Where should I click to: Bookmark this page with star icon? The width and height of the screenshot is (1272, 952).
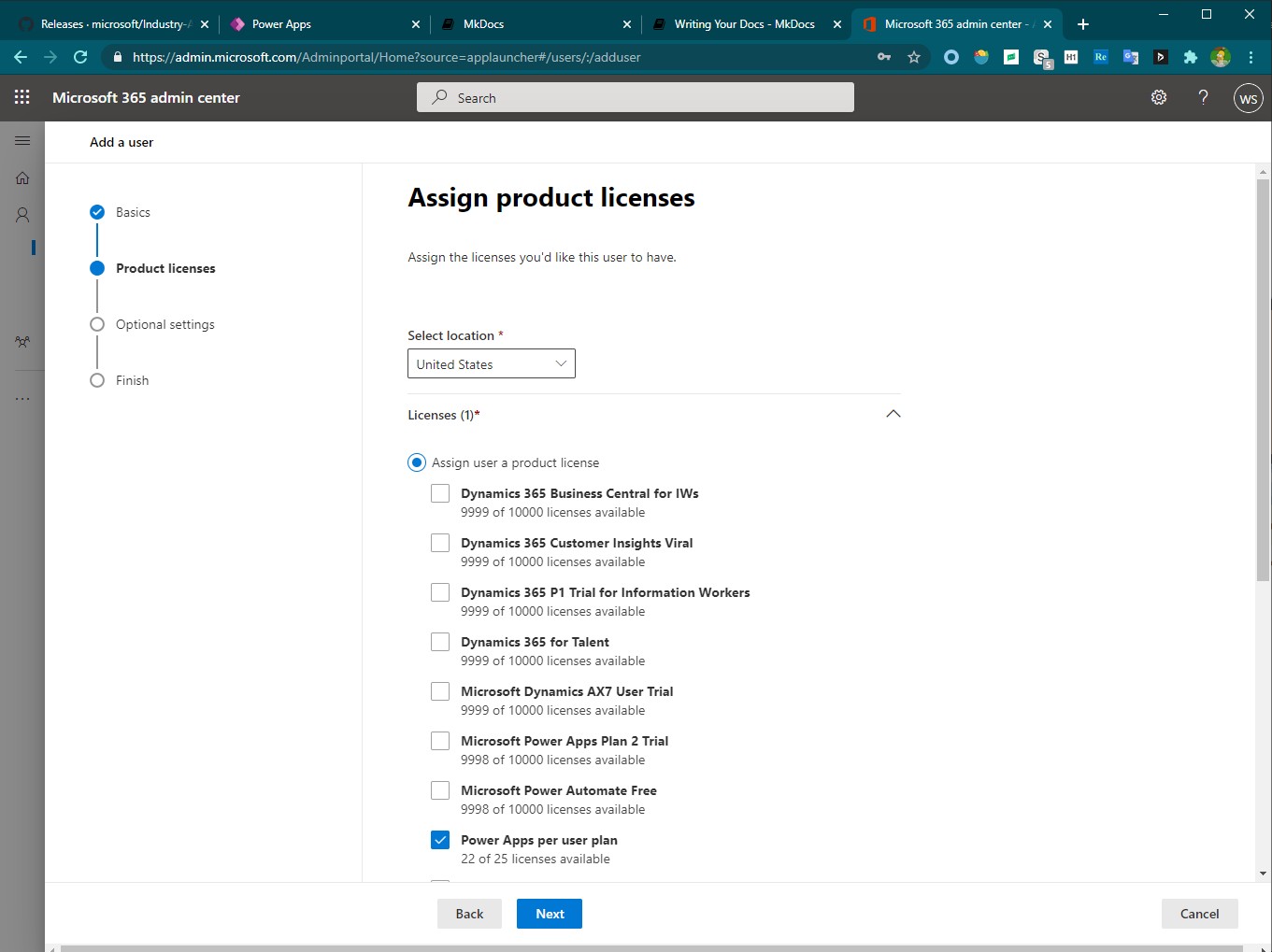pos(914,57)
